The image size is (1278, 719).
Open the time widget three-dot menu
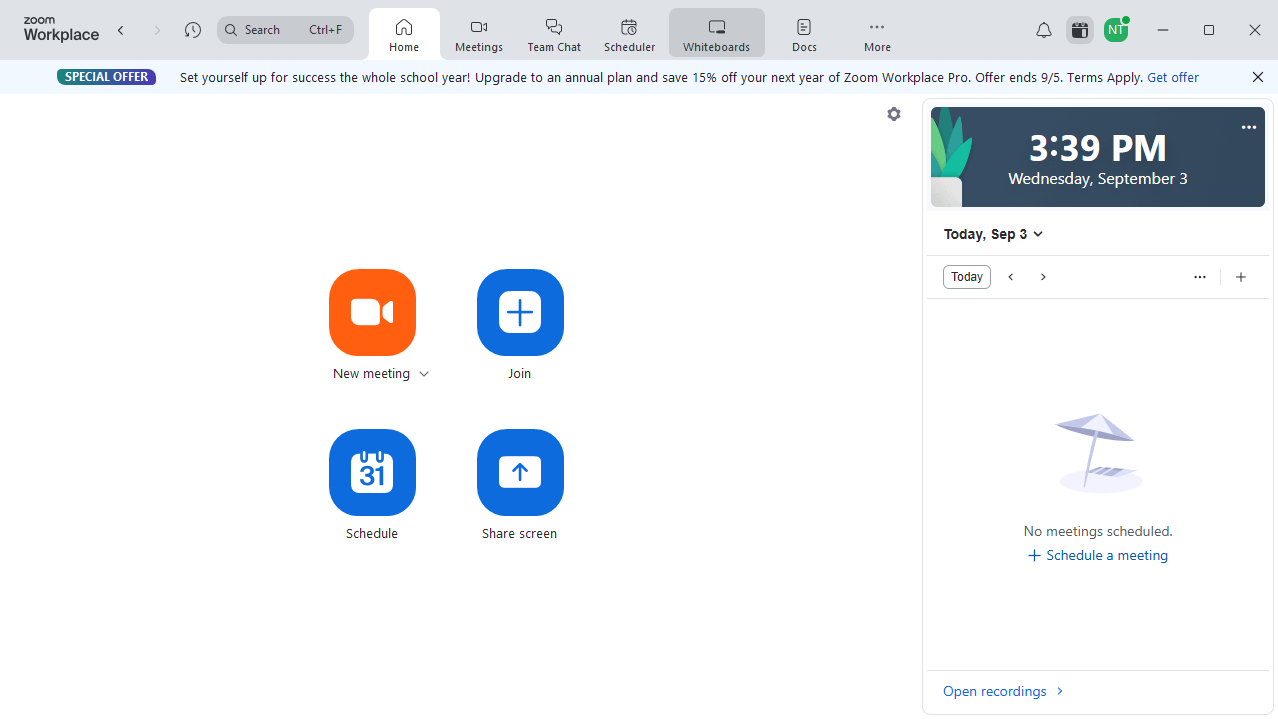[x=1248, y=127]
